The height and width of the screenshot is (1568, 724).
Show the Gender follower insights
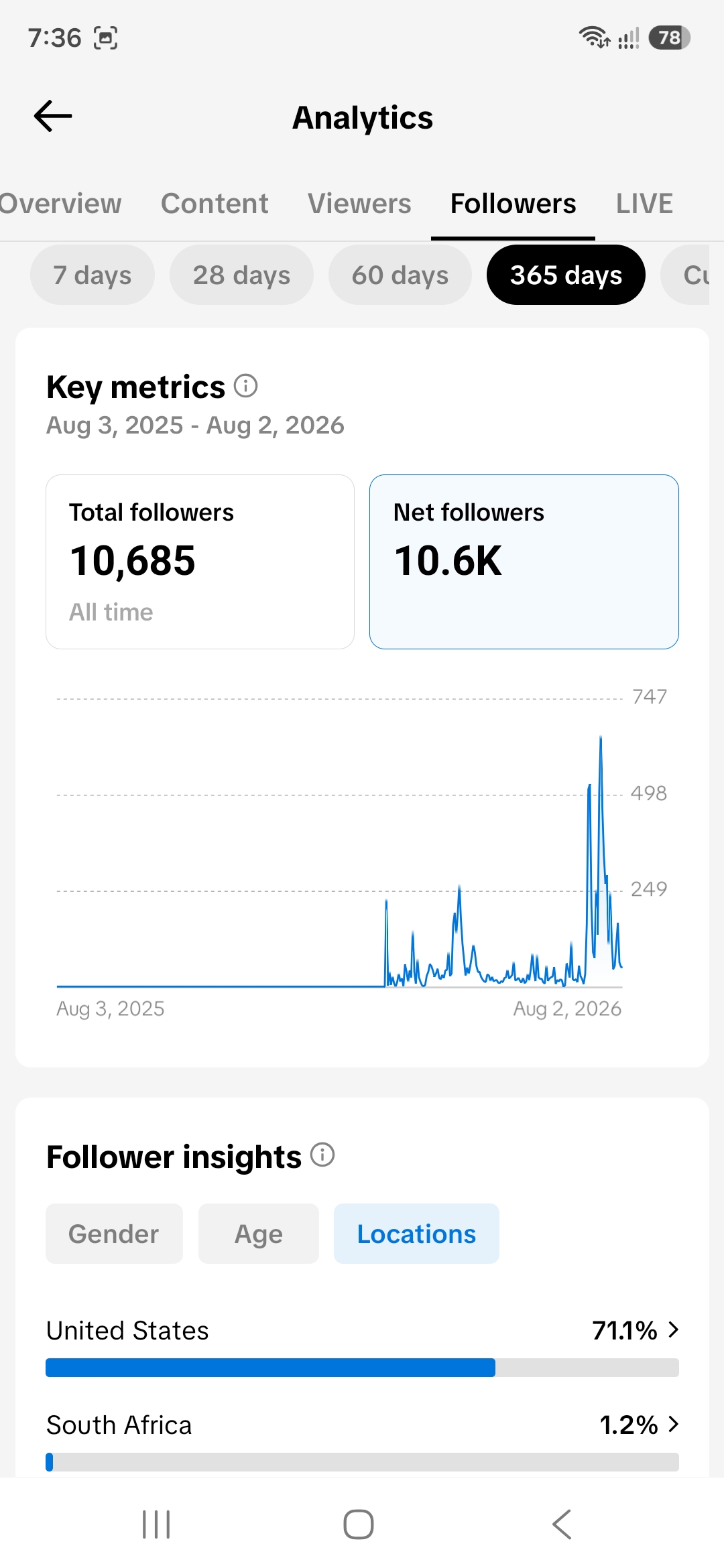click(x=114, y=1234)
